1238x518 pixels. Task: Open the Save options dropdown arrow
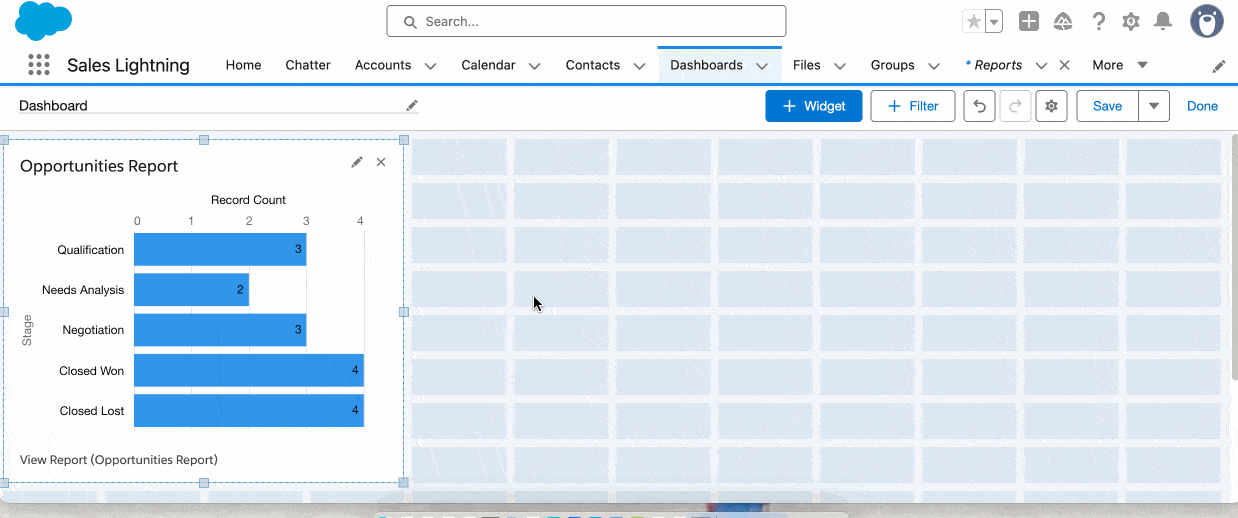tap(1154, 106)
